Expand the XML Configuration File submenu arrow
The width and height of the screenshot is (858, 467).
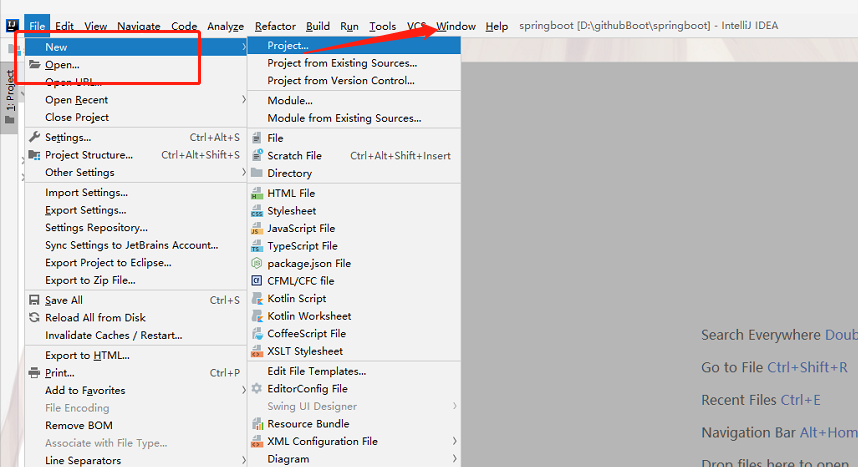[455, 441]
